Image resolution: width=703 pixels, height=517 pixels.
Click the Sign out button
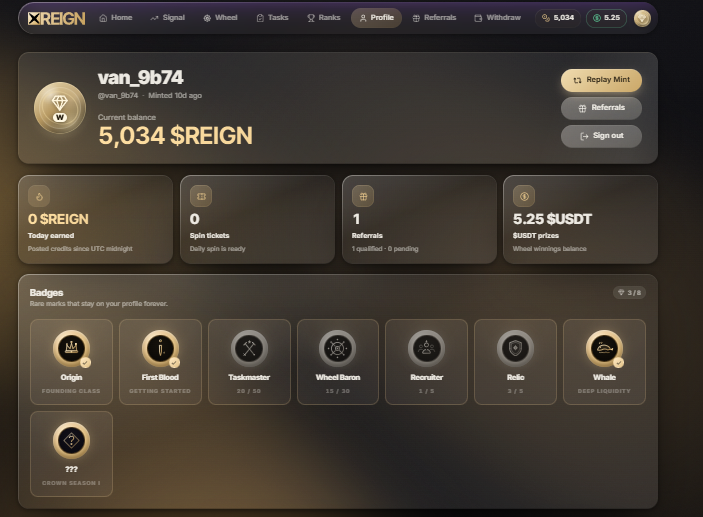click(x=601, y=136)
